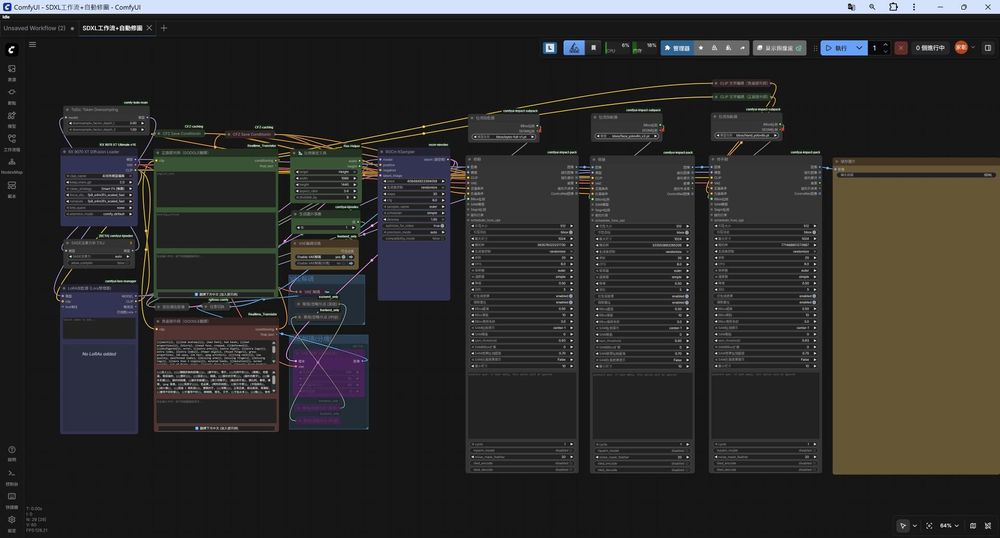
Task: Cancel current run with red X button
Action: (901, 48)
